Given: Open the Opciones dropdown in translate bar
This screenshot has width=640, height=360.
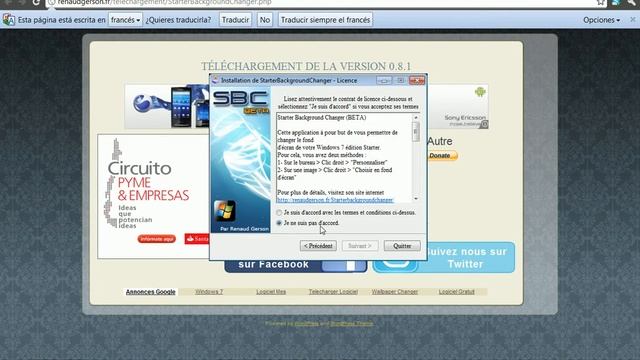Looking at the screenshot, I should (601, 20).
